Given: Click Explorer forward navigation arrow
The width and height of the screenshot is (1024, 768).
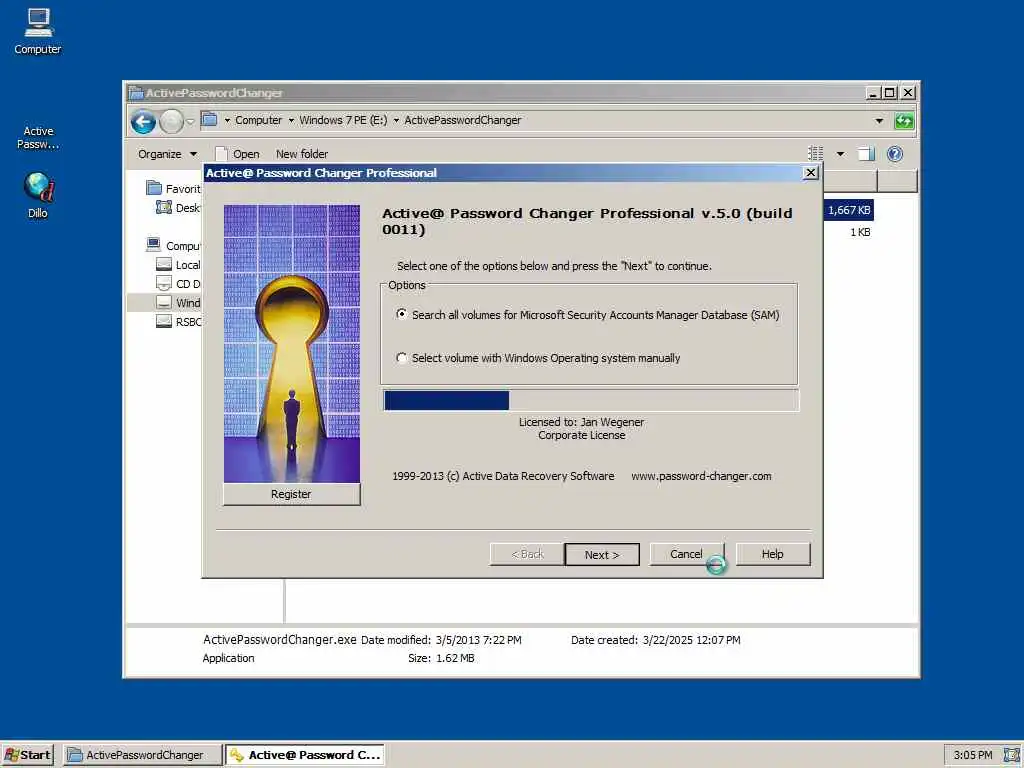Looking at the screenshot, I should coord(171,121).
